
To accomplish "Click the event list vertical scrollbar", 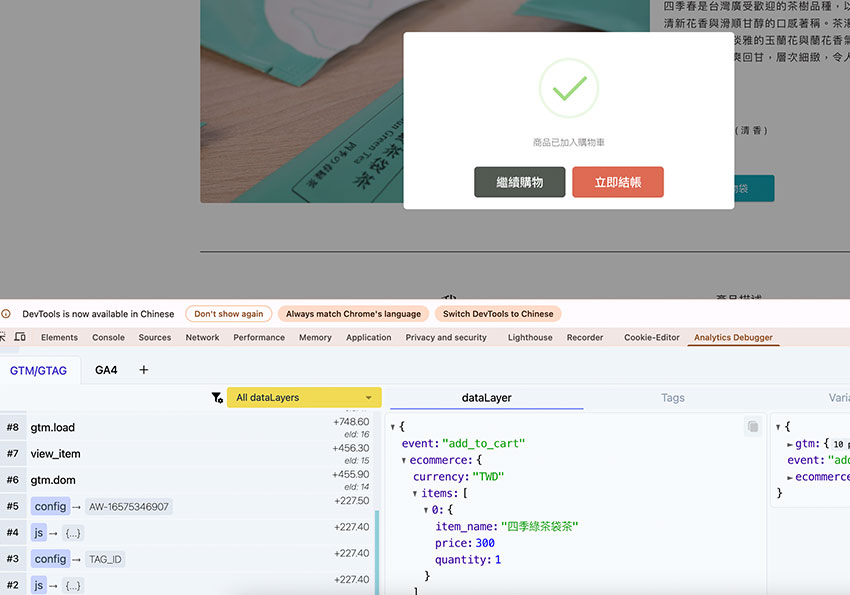I will pos(377,550).
